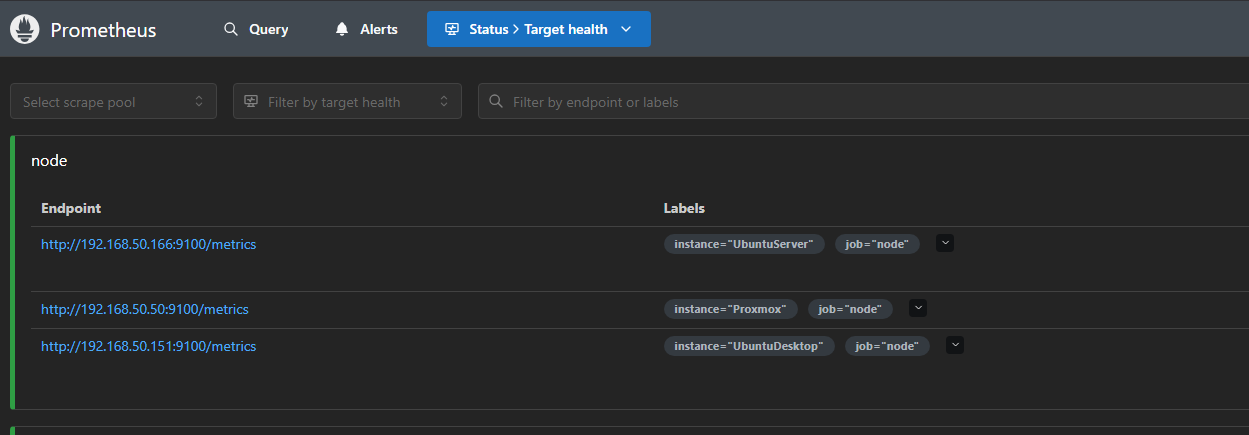Click the search icon in endpoint filter
The width and height of the screenshot is (1249, 435).
click(x=496, y=101)
